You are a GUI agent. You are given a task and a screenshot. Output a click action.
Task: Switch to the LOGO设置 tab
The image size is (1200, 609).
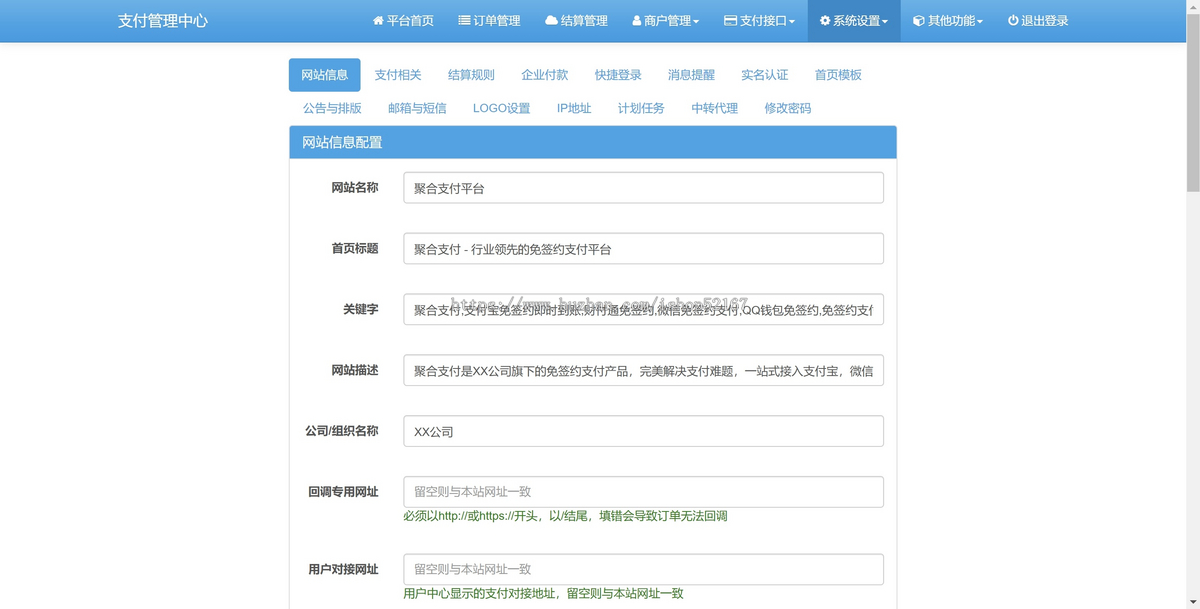click(x=502, y=108)
